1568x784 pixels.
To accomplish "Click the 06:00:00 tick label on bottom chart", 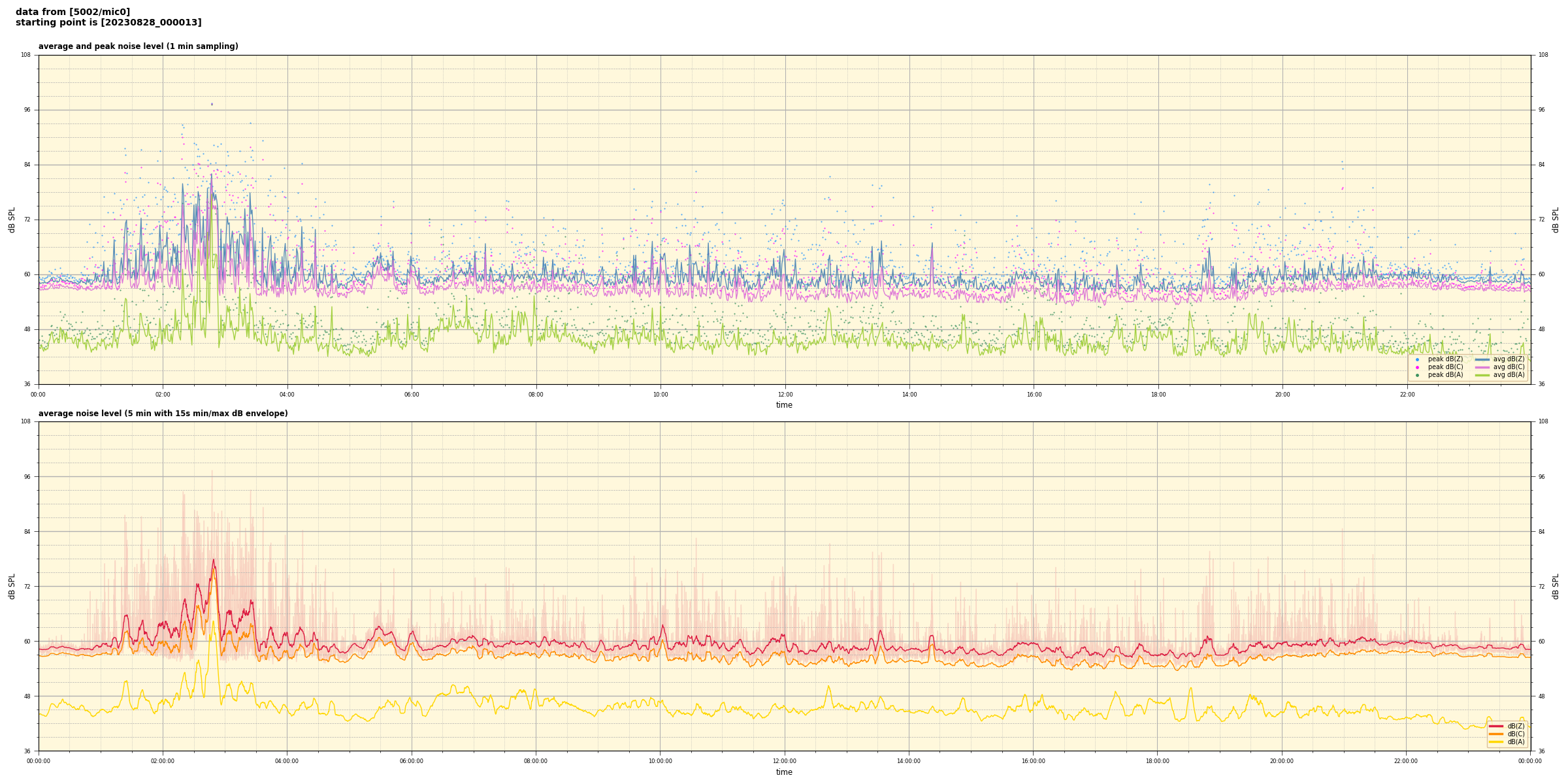I will [x=412, y=761].
